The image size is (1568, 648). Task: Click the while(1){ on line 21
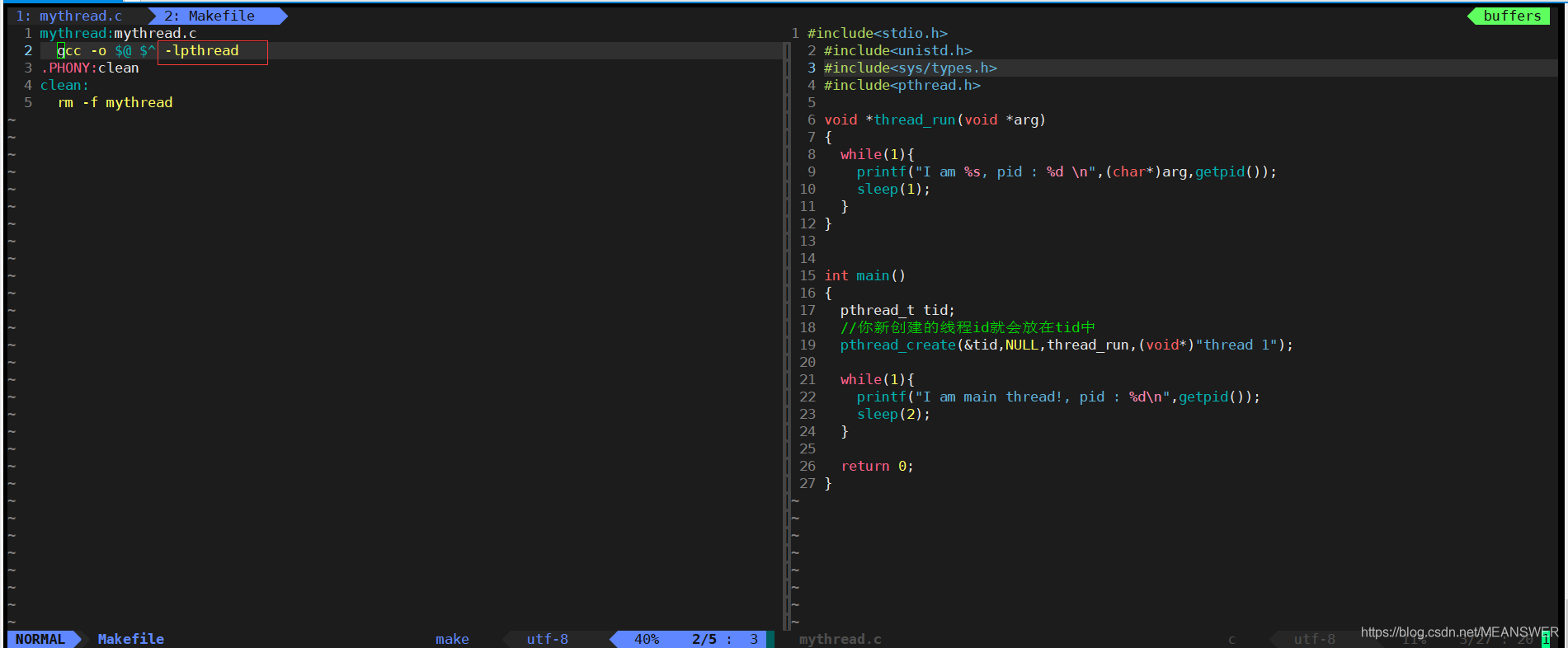[877, 379]
